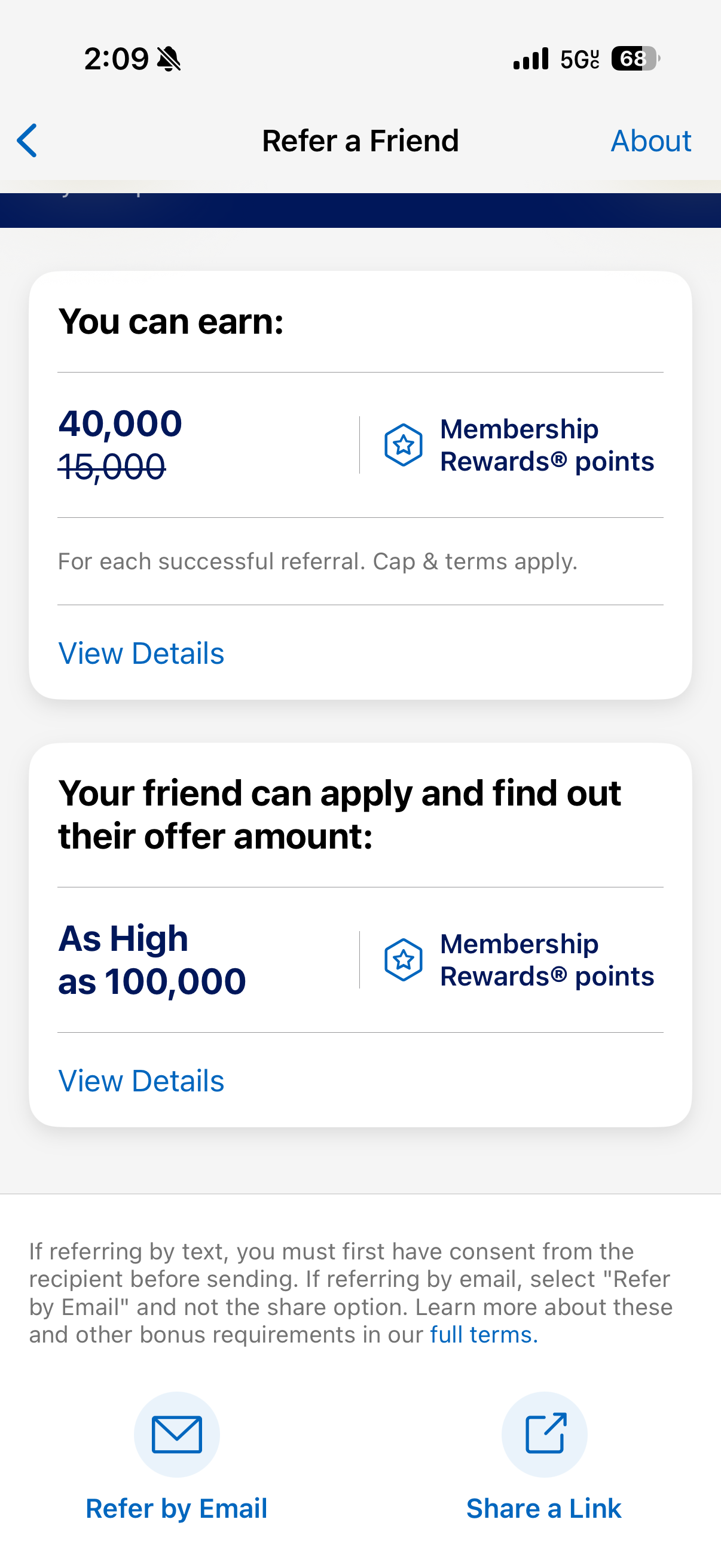Tap star icon in You can earn card

403,445
